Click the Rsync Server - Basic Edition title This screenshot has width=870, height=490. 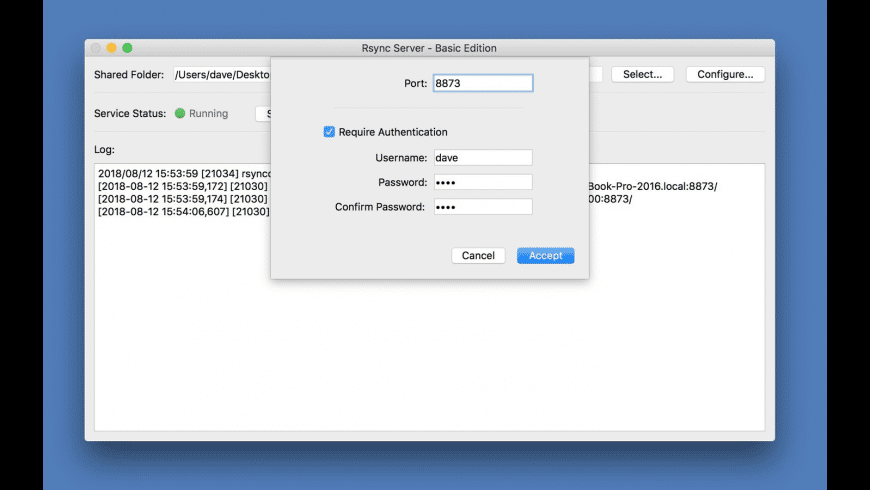[429, 48]
